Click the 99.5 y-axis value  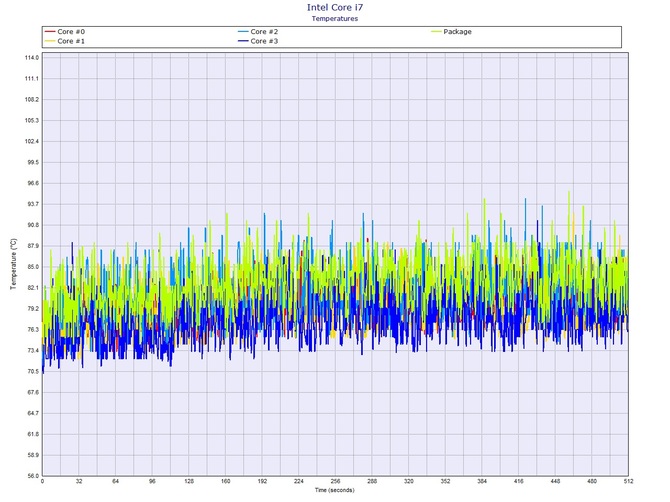click(33, 162)
